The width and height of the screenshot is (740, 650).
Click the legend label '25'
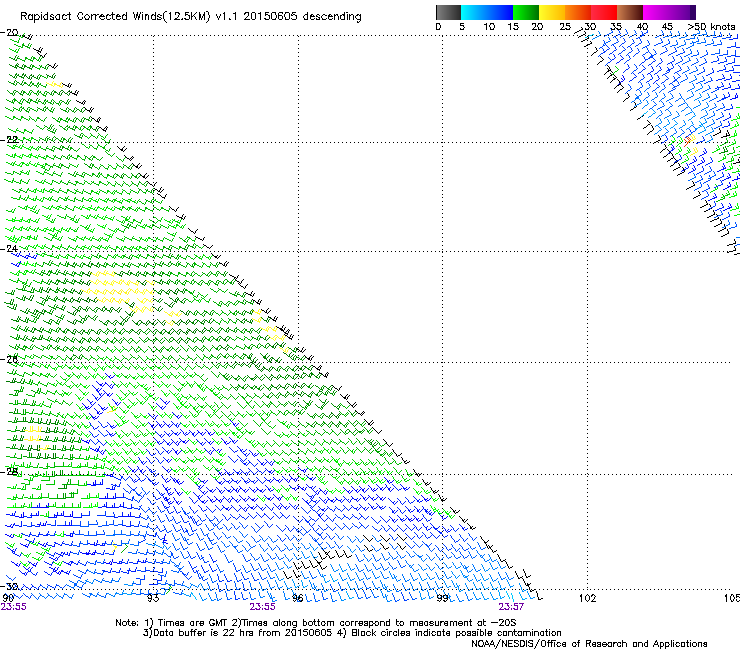565,27
